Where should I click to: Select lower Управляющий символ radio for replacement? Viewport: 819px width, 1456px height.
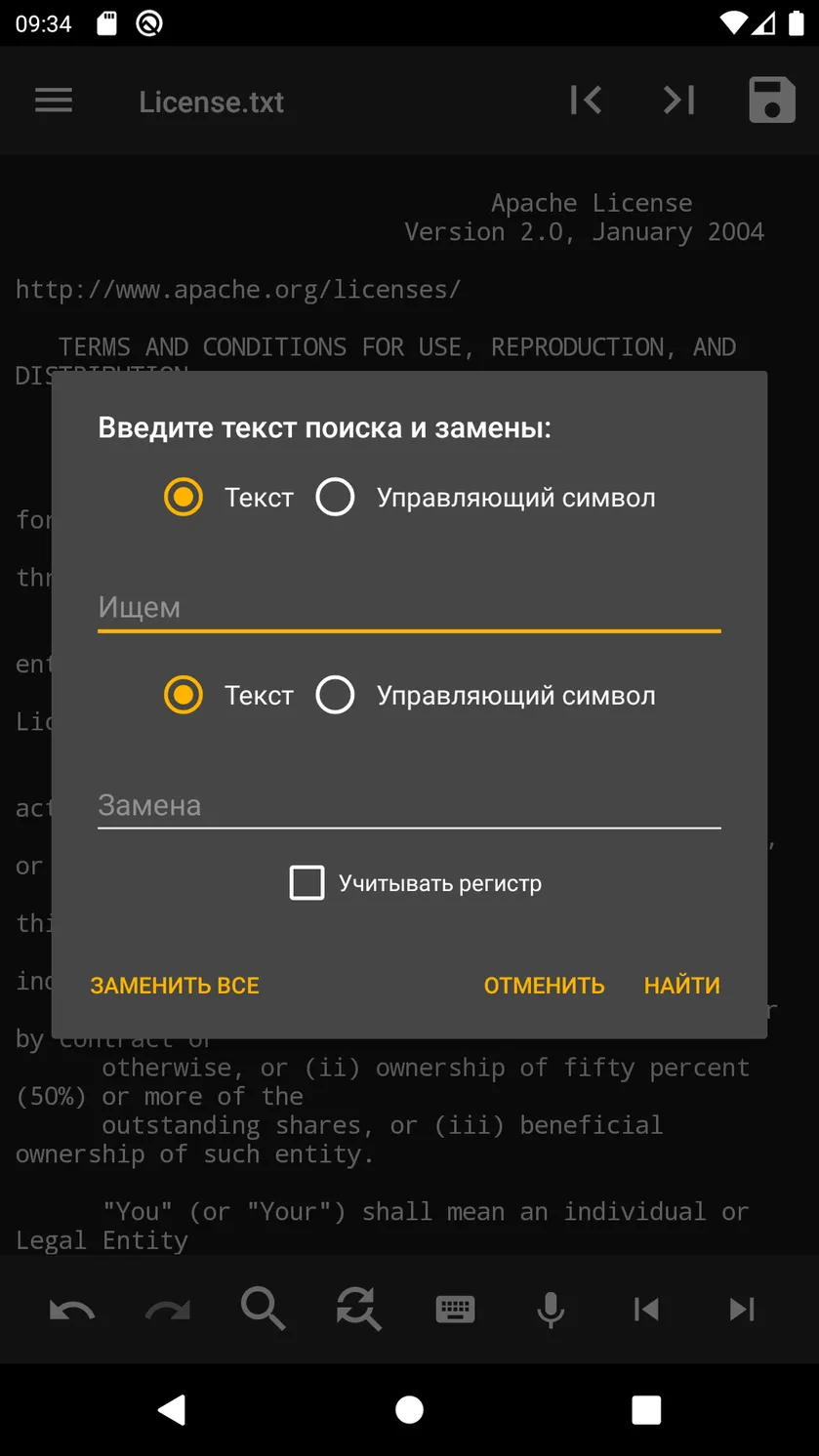click(x=335, y=695)
